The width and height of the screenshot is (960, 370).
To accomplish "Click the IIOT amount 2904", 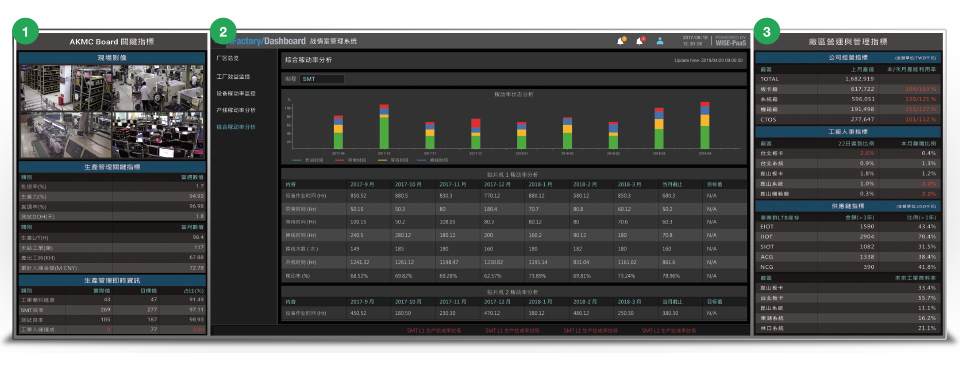I will point(866,236).
